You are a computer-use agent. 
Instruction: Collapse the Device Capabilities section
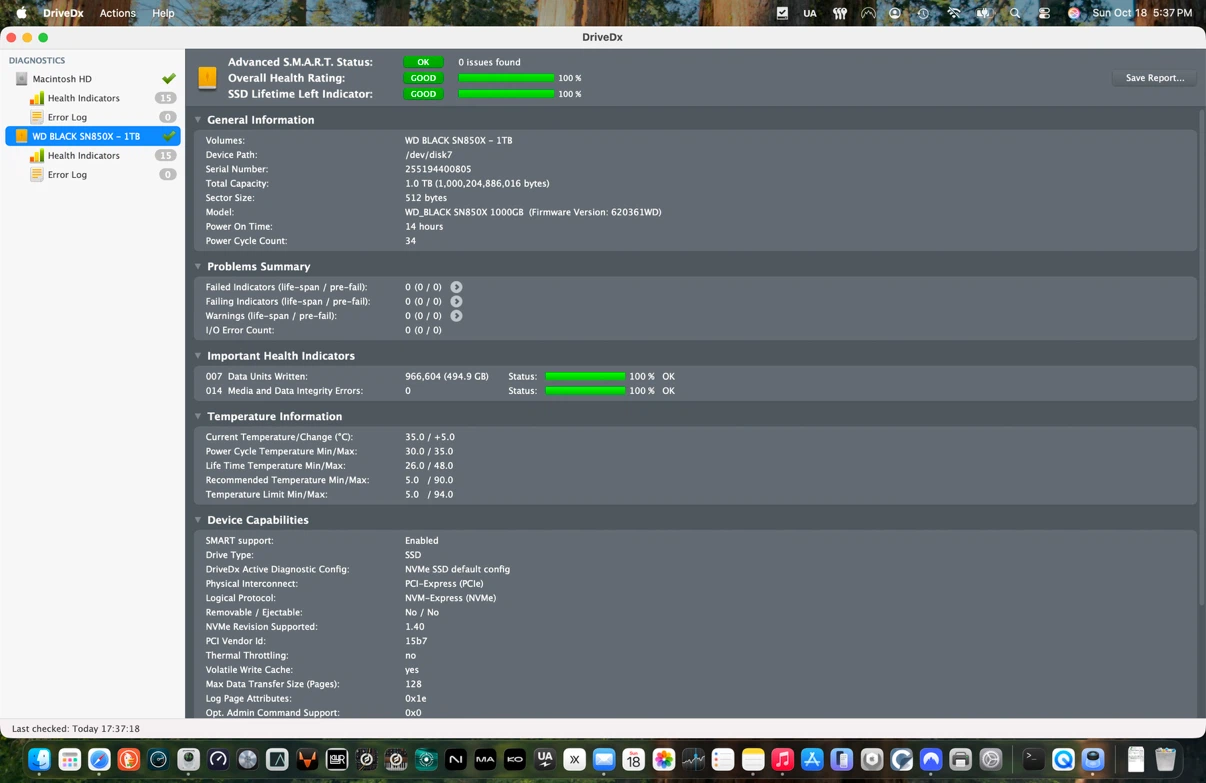click(198, 520)
